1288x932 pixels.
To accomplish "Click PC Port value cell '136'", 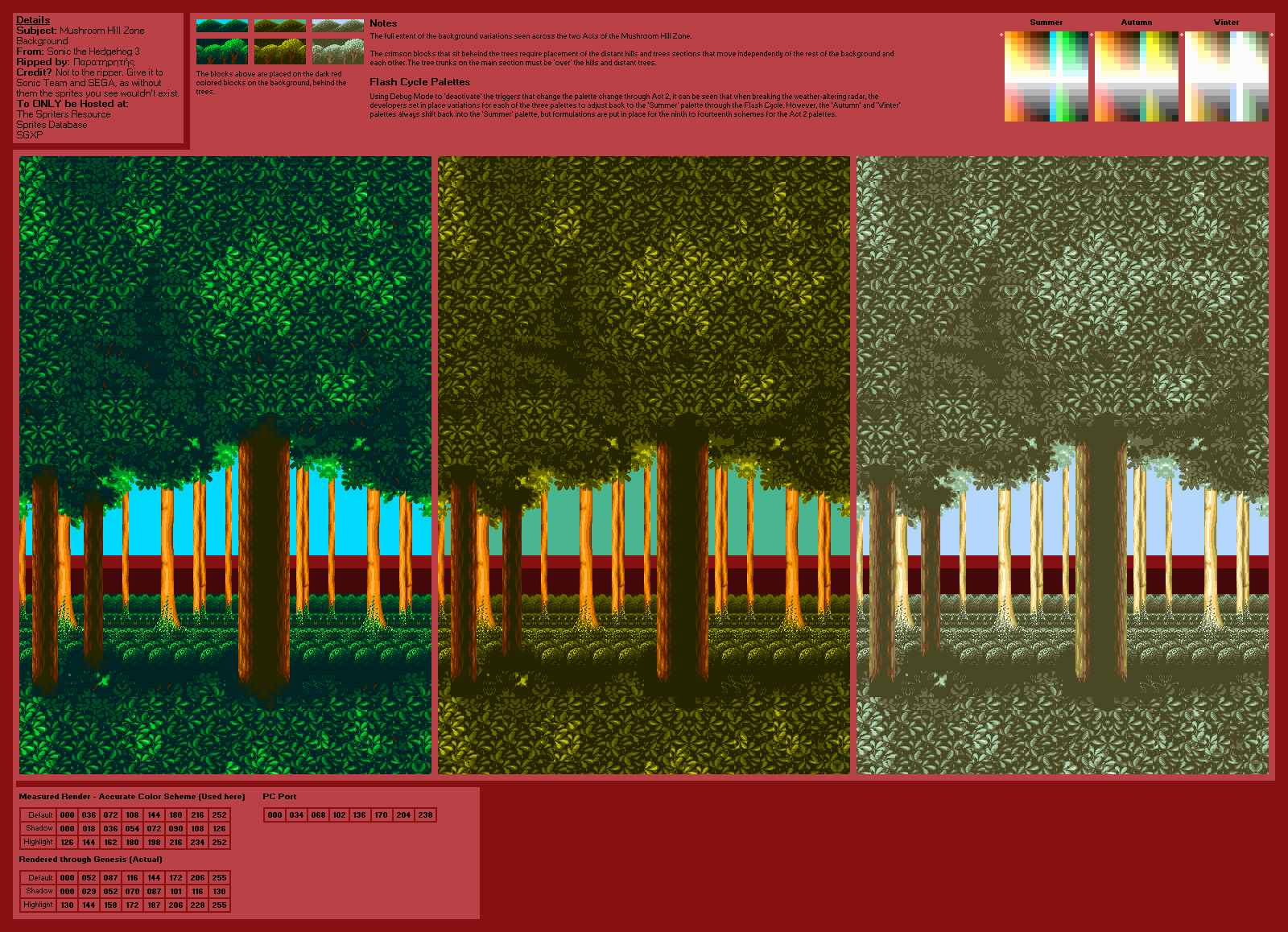I will [359, 815].
